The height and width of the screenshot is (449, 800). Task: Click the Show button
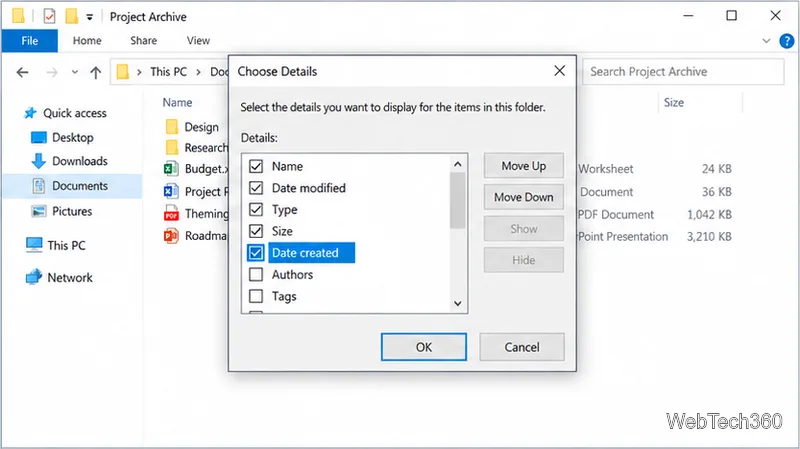click(x=523, y=229)
